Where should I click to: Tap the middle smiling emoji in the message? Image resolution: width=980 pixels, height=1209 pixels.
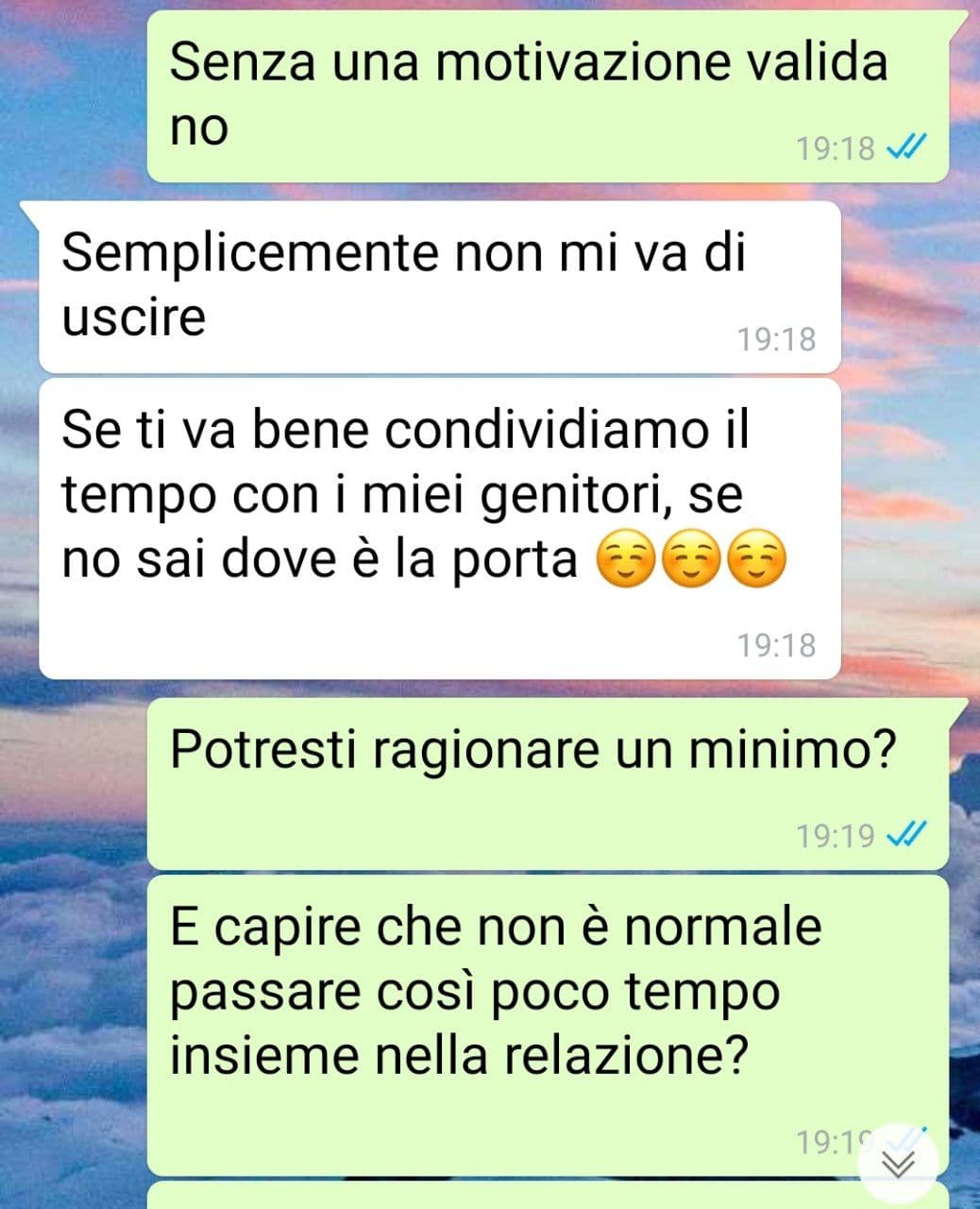pyautogui.click(x=691, y=560)
